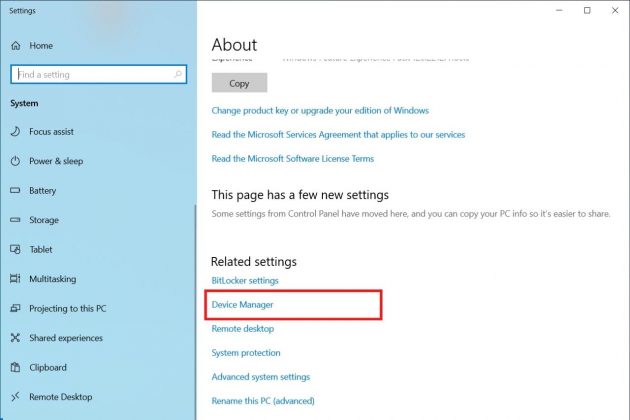Click the Battery icon in sidebar
Screen dimensions: 630x420
point(15,190)
